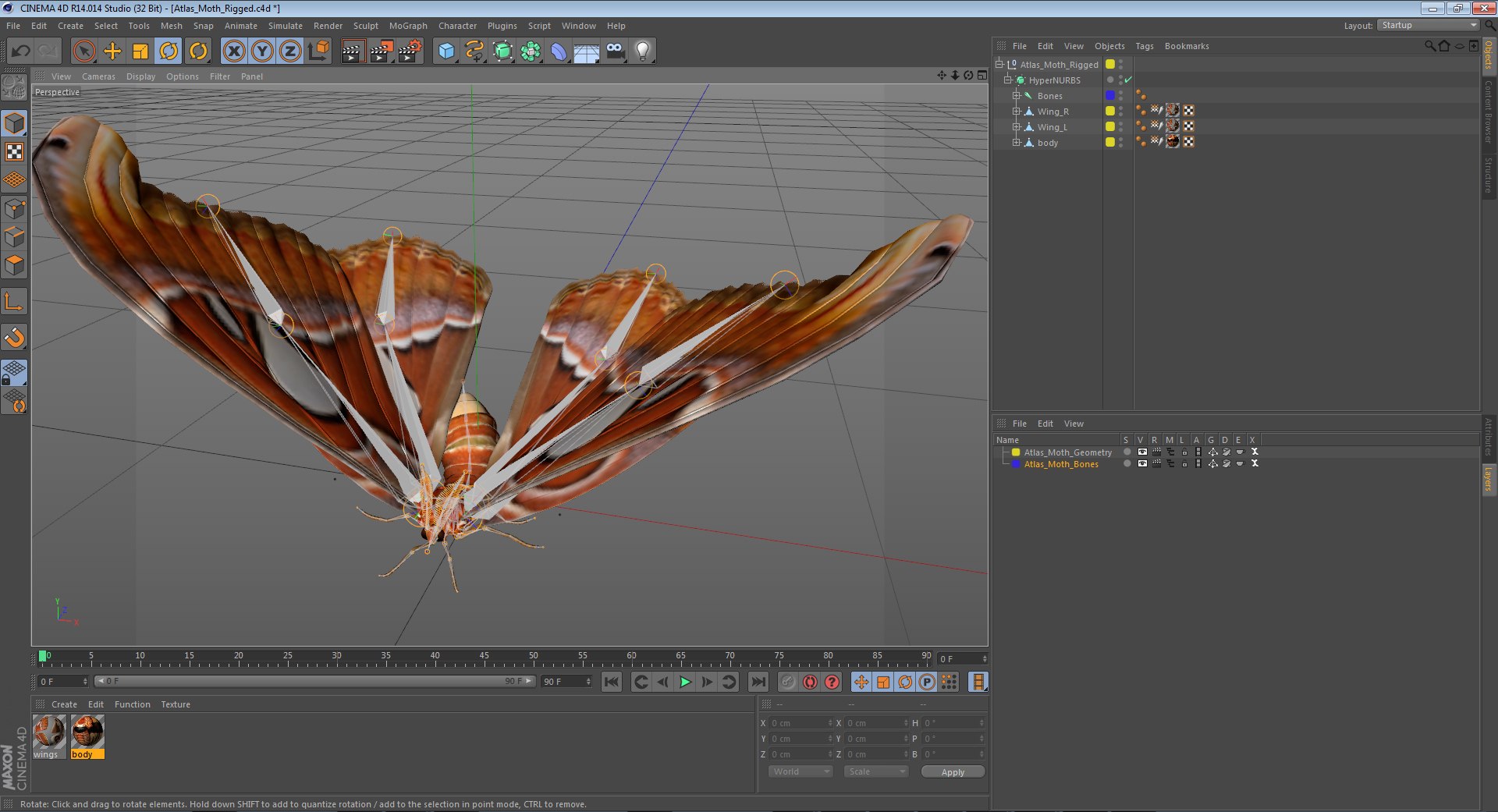Open the viewport Display menu
Image resolution: width=1498 pixels, height=812 pixels.
140,76
